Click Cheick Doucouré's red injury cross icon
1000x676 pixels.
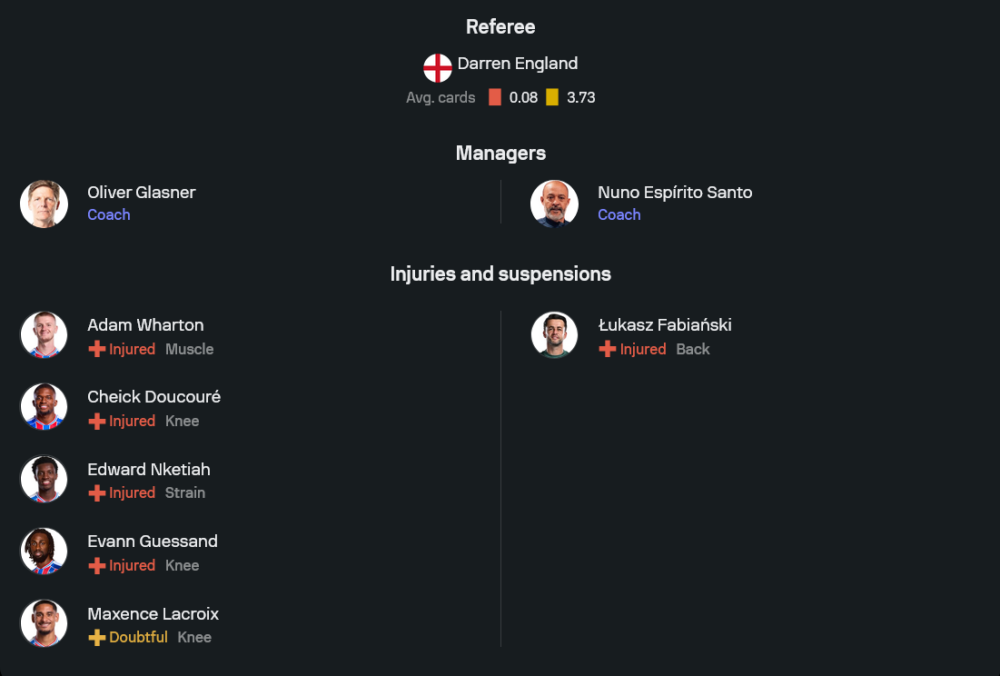97,421
